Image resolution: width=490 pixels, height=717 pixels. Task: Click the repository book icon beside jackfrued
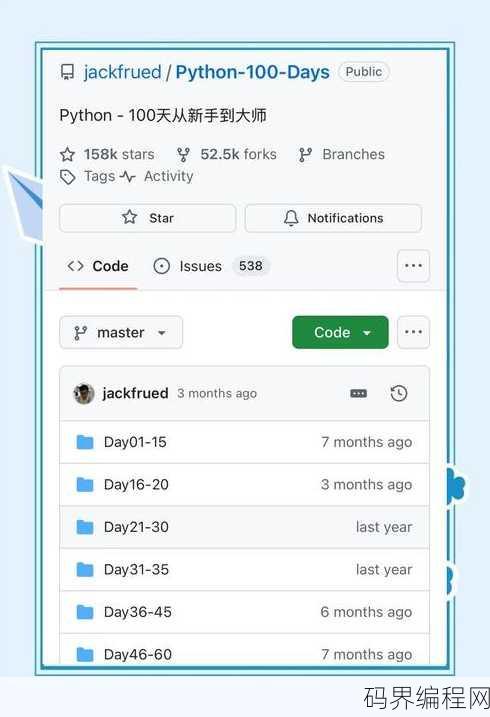(68, 72)
